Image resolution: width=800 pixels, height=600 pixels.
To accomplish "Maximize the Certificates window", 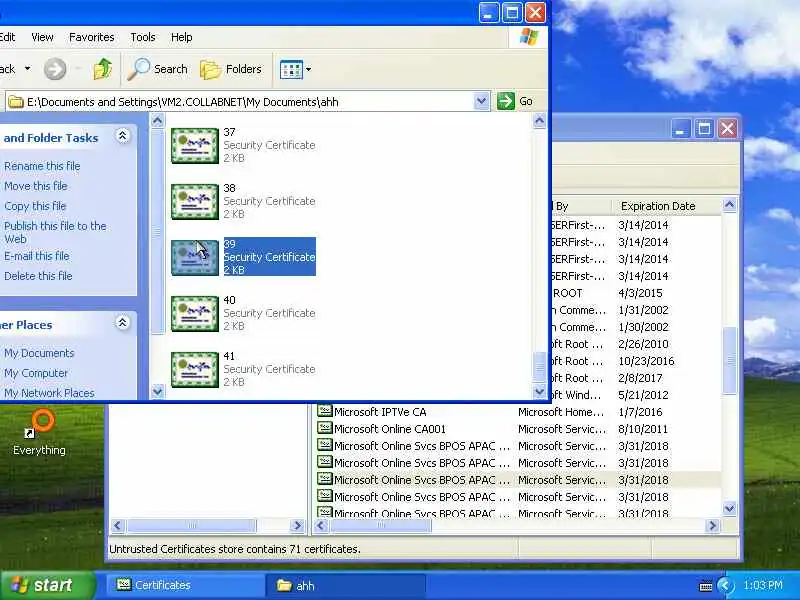I will (704, 129).
